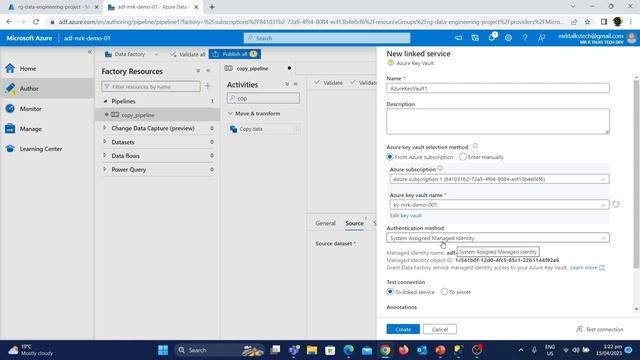Open Azure notifications bell
The width and height of the screenshot is (640, 360).
coord(491,38)
